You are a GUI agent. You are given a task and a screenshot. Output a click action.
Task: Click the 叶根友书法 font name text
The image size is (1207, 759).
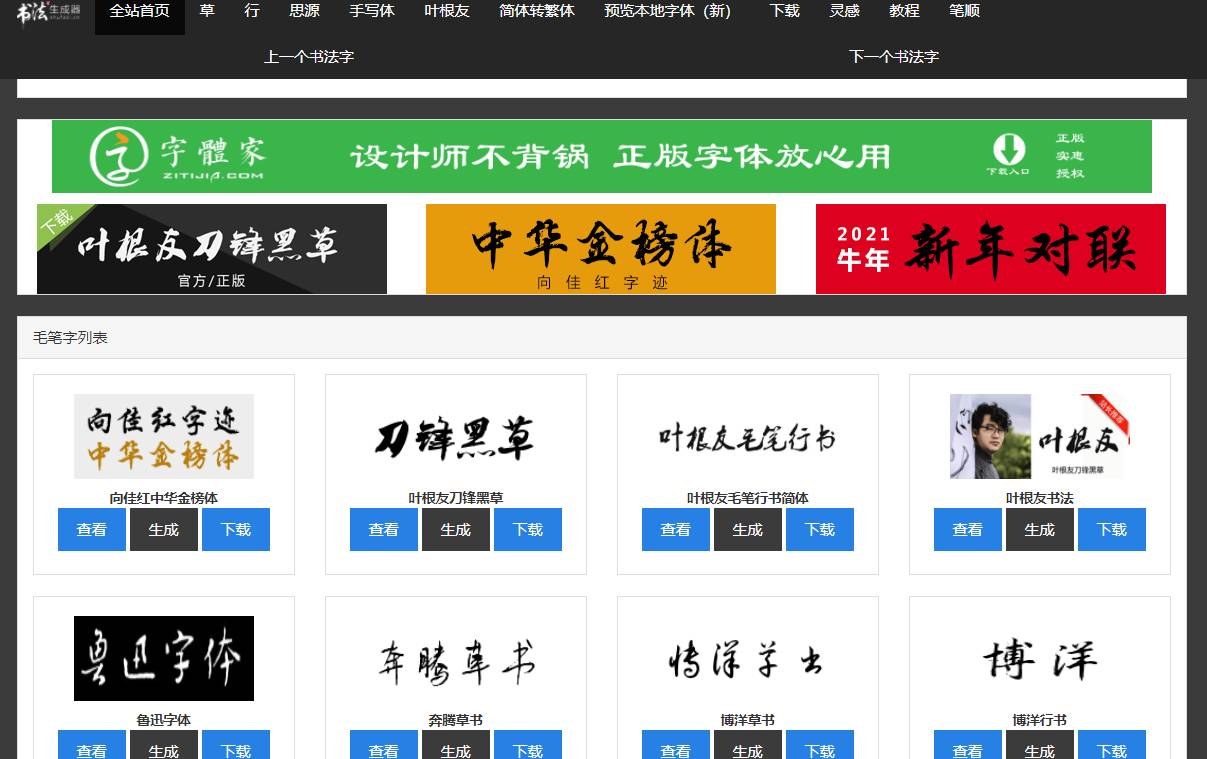(x=1040, y=498)
